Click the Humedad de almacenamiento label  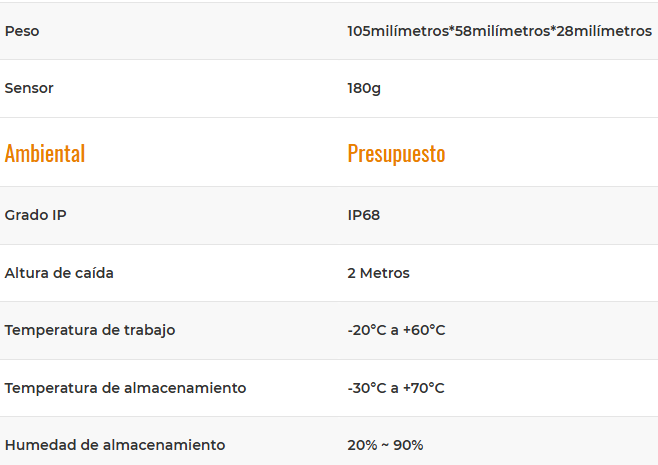115,445
